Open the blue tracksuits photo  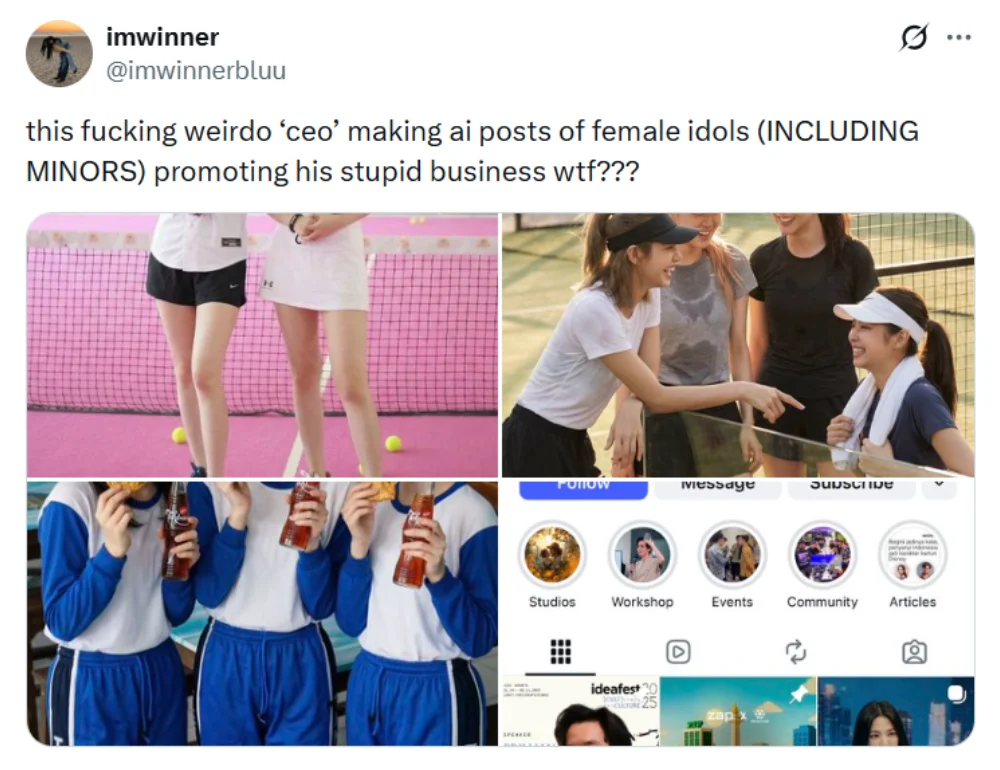pos(262,613)
